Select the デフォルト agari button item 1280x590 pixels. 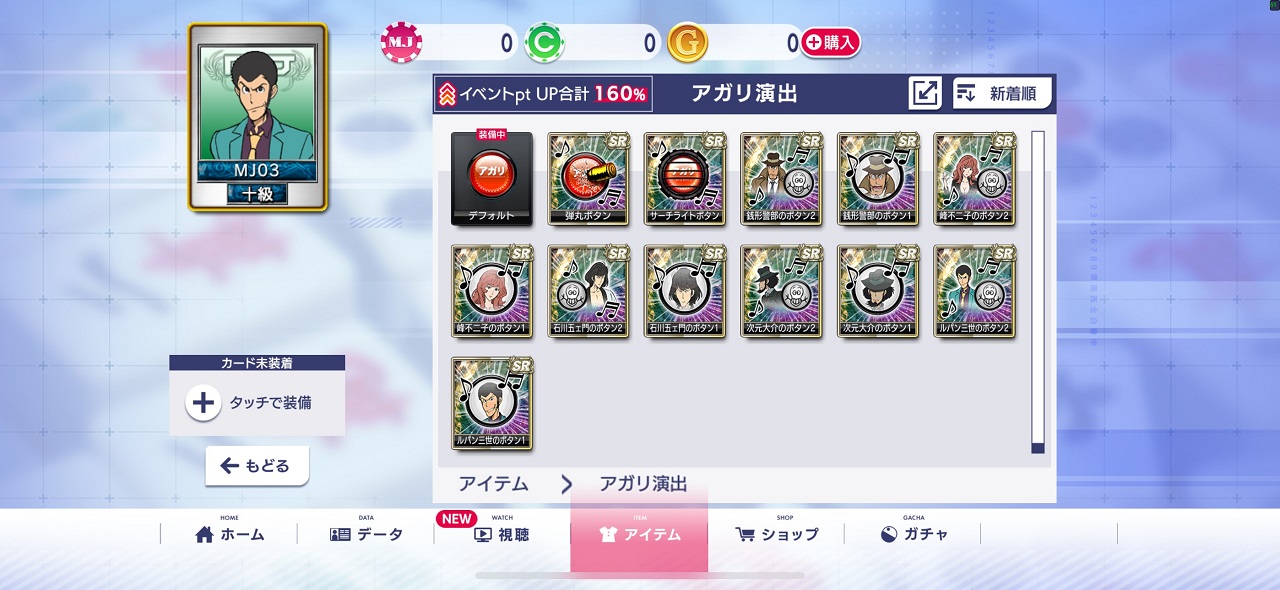click(491, 178)
